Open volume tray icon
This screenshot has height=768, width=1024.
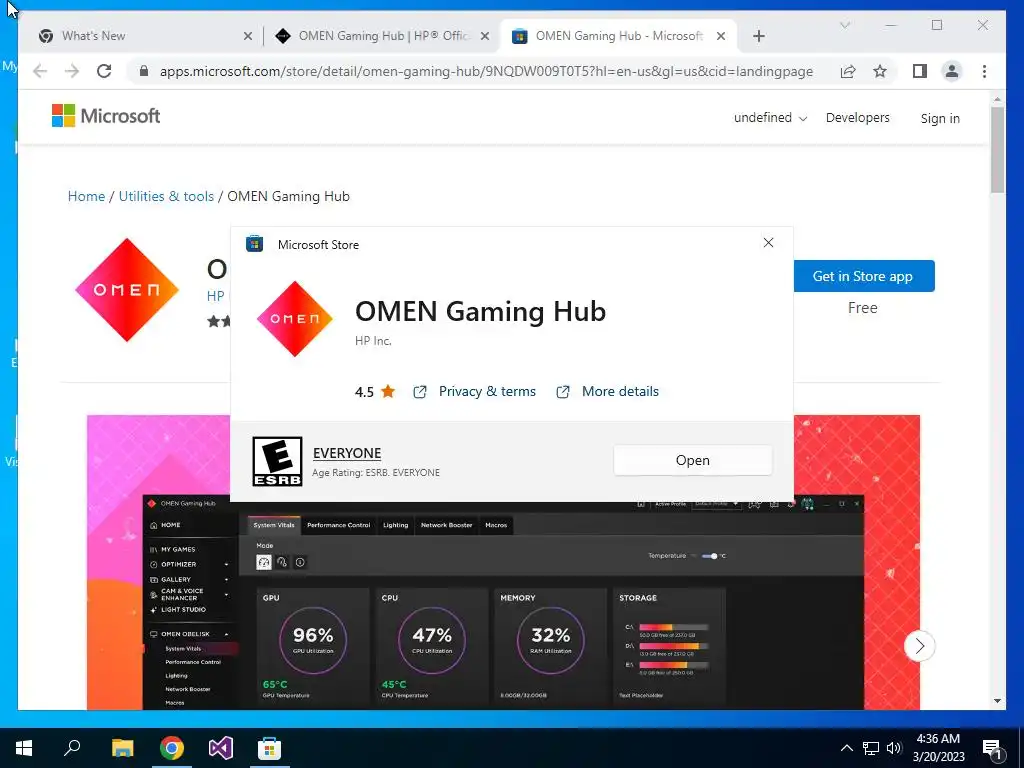point(894,748)
